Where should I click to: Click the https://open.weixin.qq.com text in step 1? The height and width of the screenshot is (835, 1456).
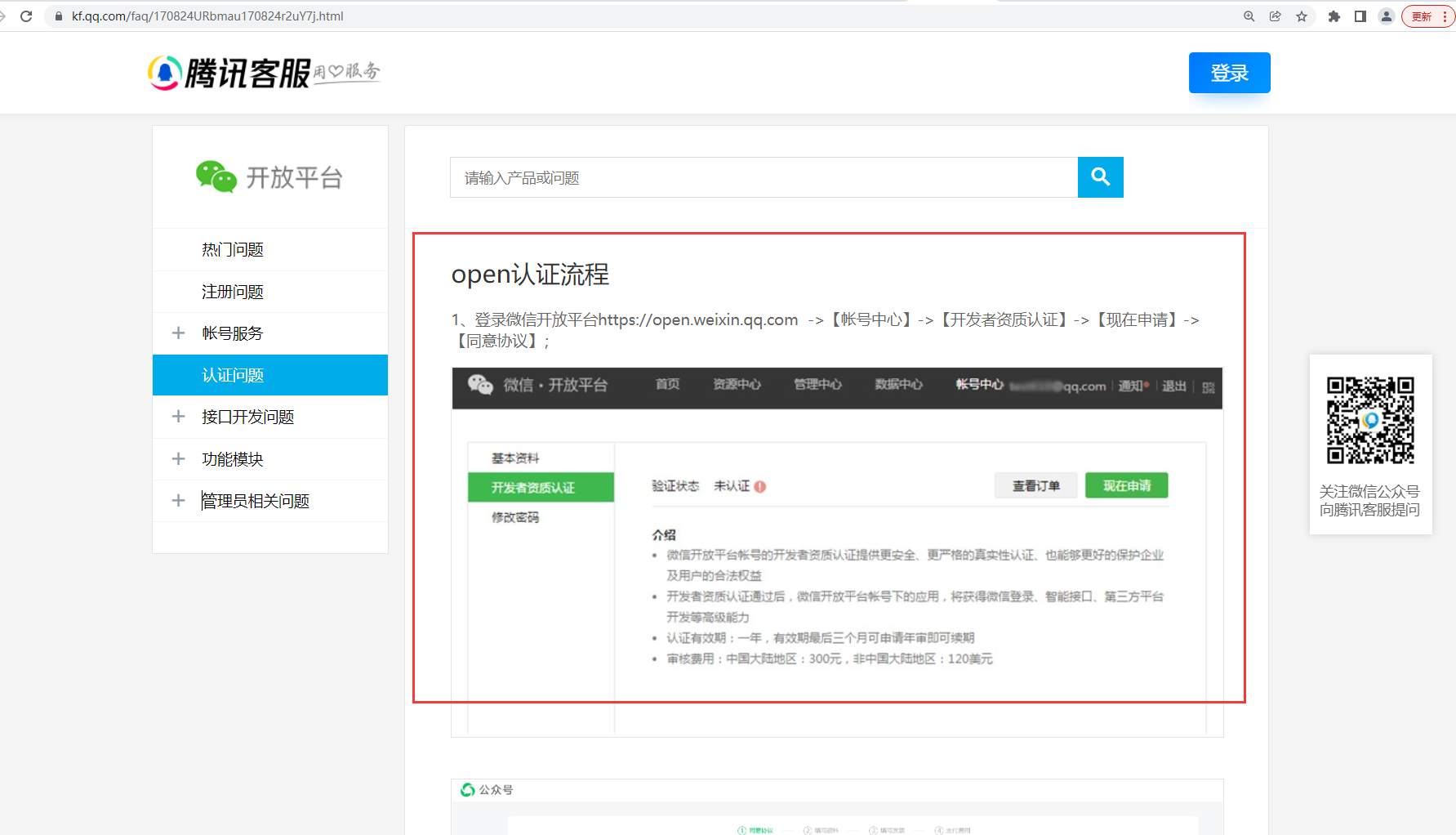coord(698,319)
